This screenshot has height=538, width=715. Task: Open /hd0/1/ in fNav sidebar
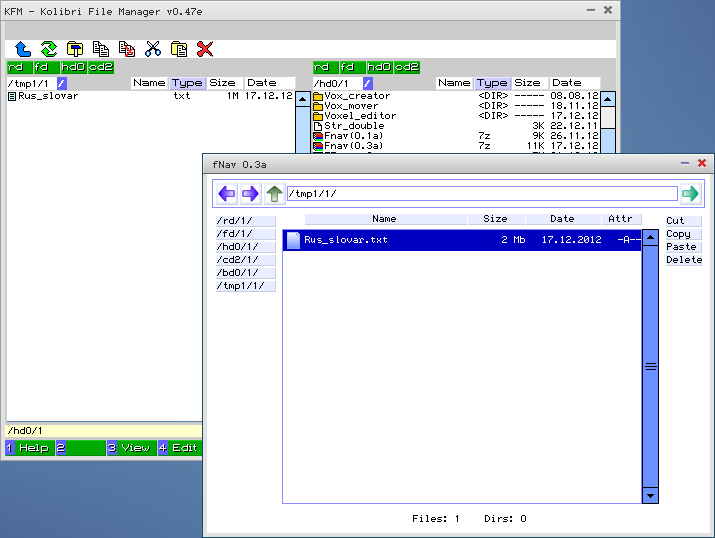click(245, 246)
